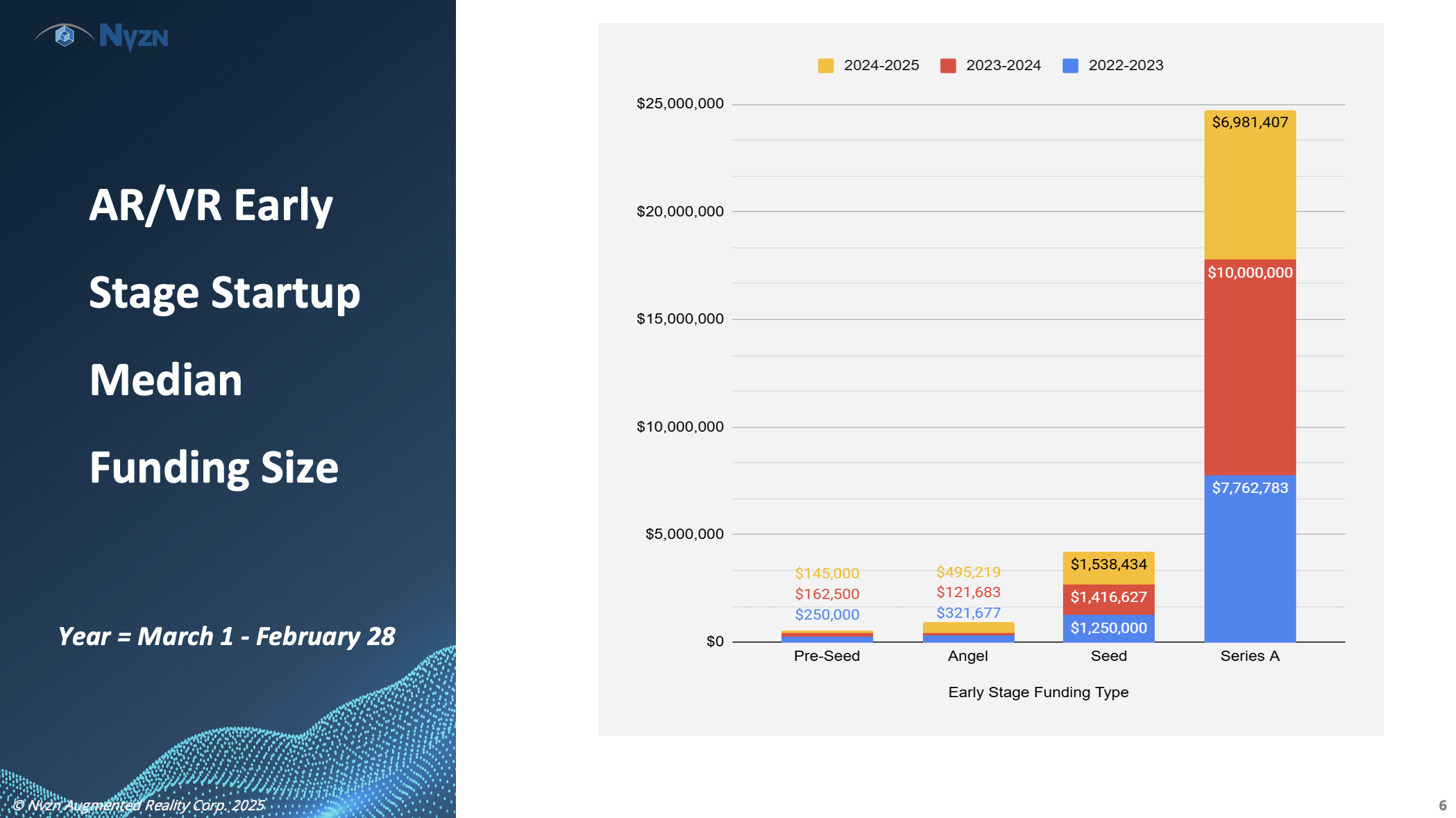Click the Series A axis label

click(x=1249, y=656)
